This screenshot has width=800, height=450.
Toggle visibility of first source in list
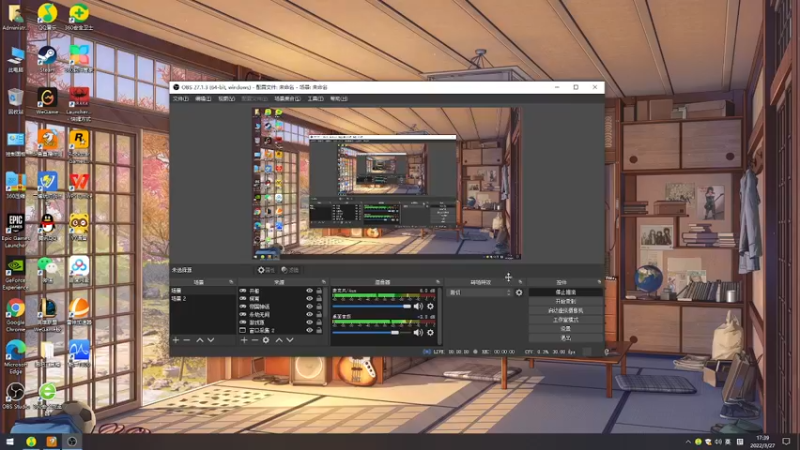pyautogui.click(x=309, y=291)
